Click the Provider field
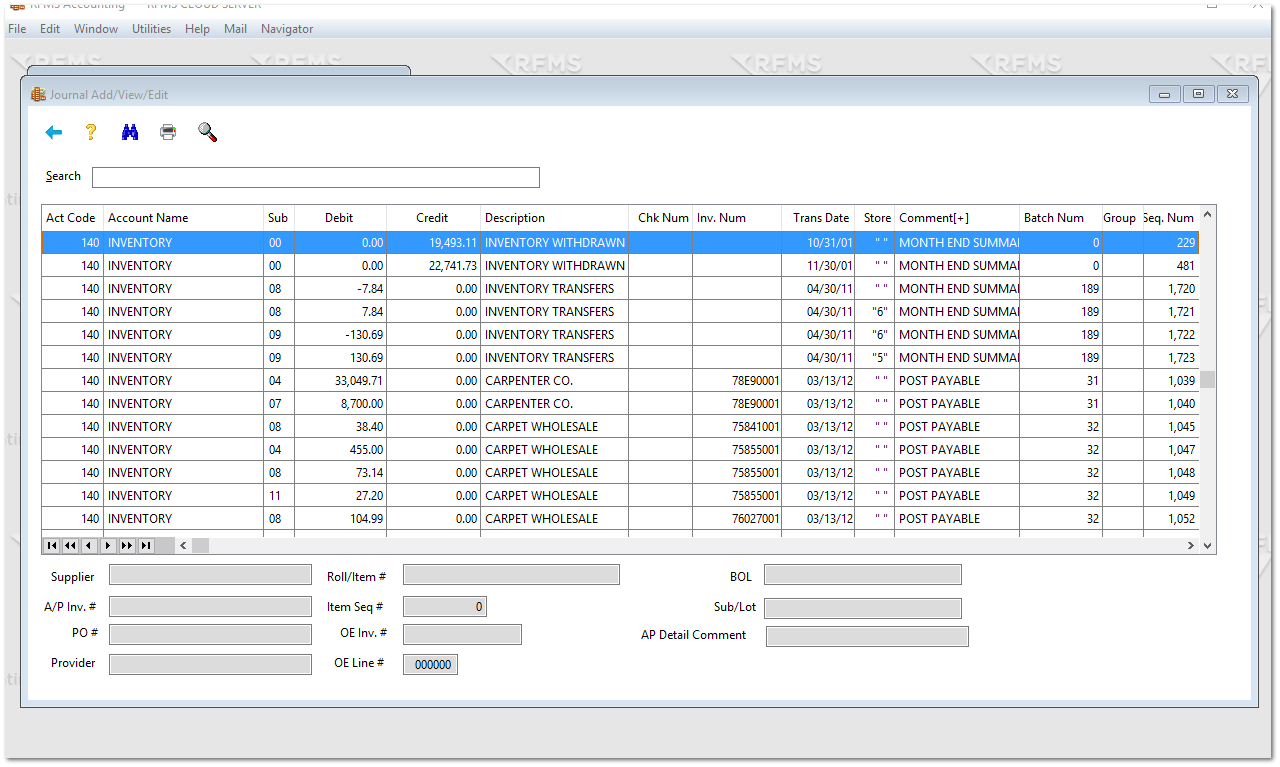 pyautogui.click(x=210, y=664)
